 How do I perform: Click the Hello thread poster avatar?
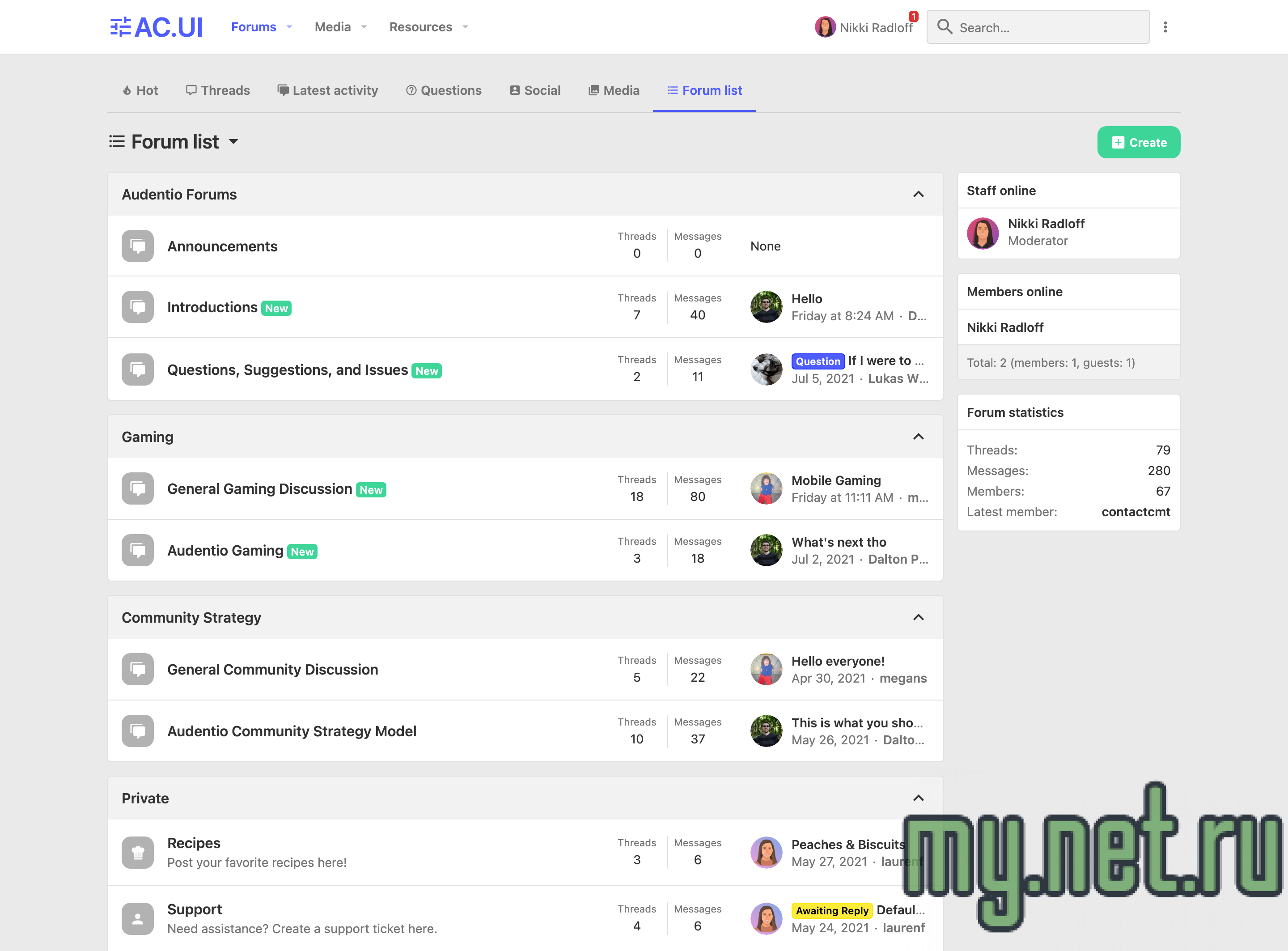coord(766,307)
